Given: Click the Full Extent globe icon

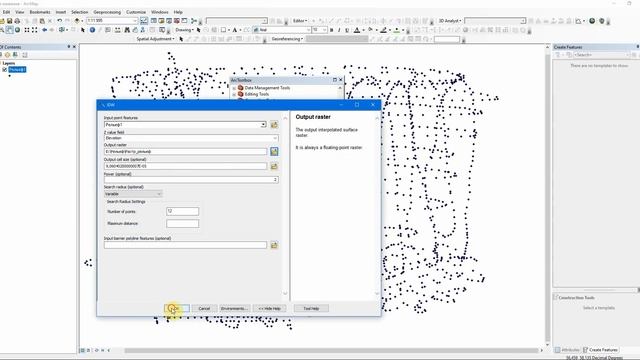Looking at the screenshot, I should point(17,30).
